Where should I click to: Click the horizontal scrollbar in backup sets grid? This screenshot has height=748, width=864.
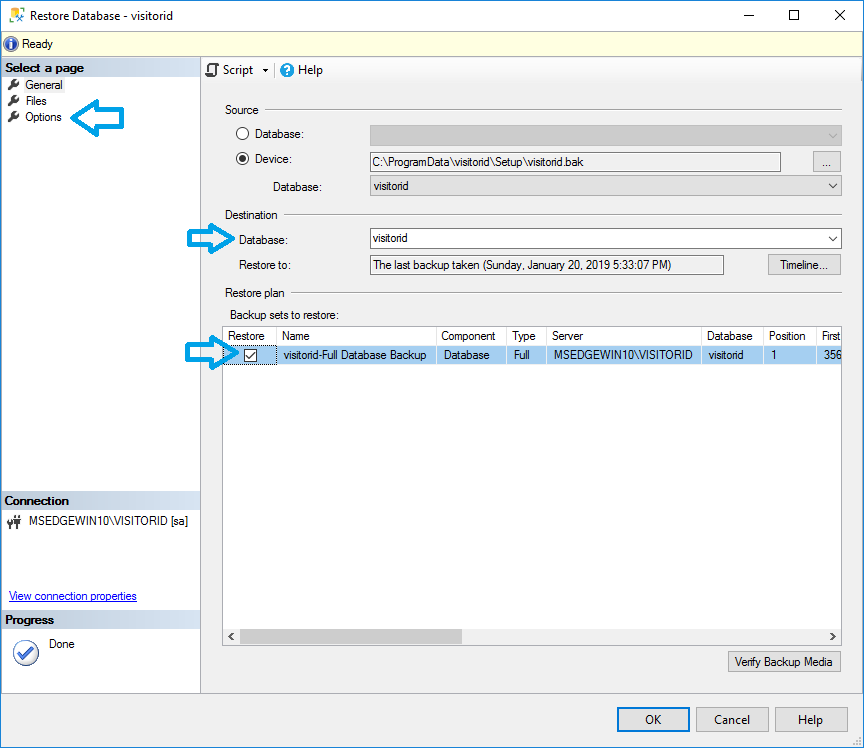pyautogui.click(x=350, y=636)
